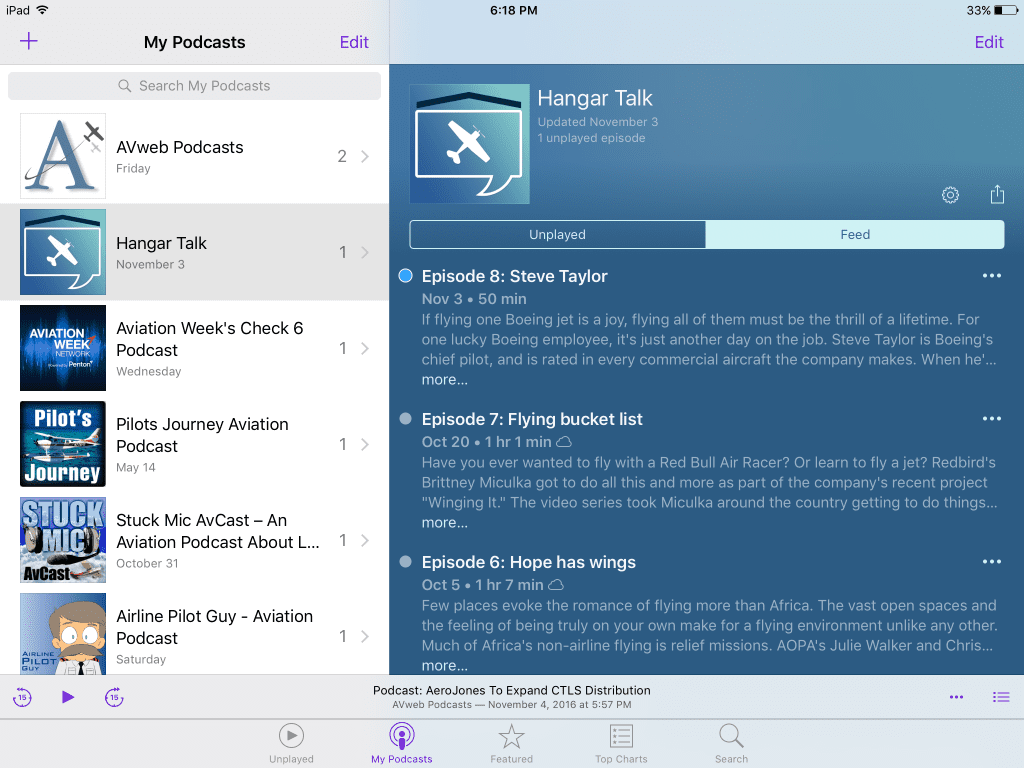
Task: Open Hangar Talk settings gear
Action: click(x=950, y=195)
